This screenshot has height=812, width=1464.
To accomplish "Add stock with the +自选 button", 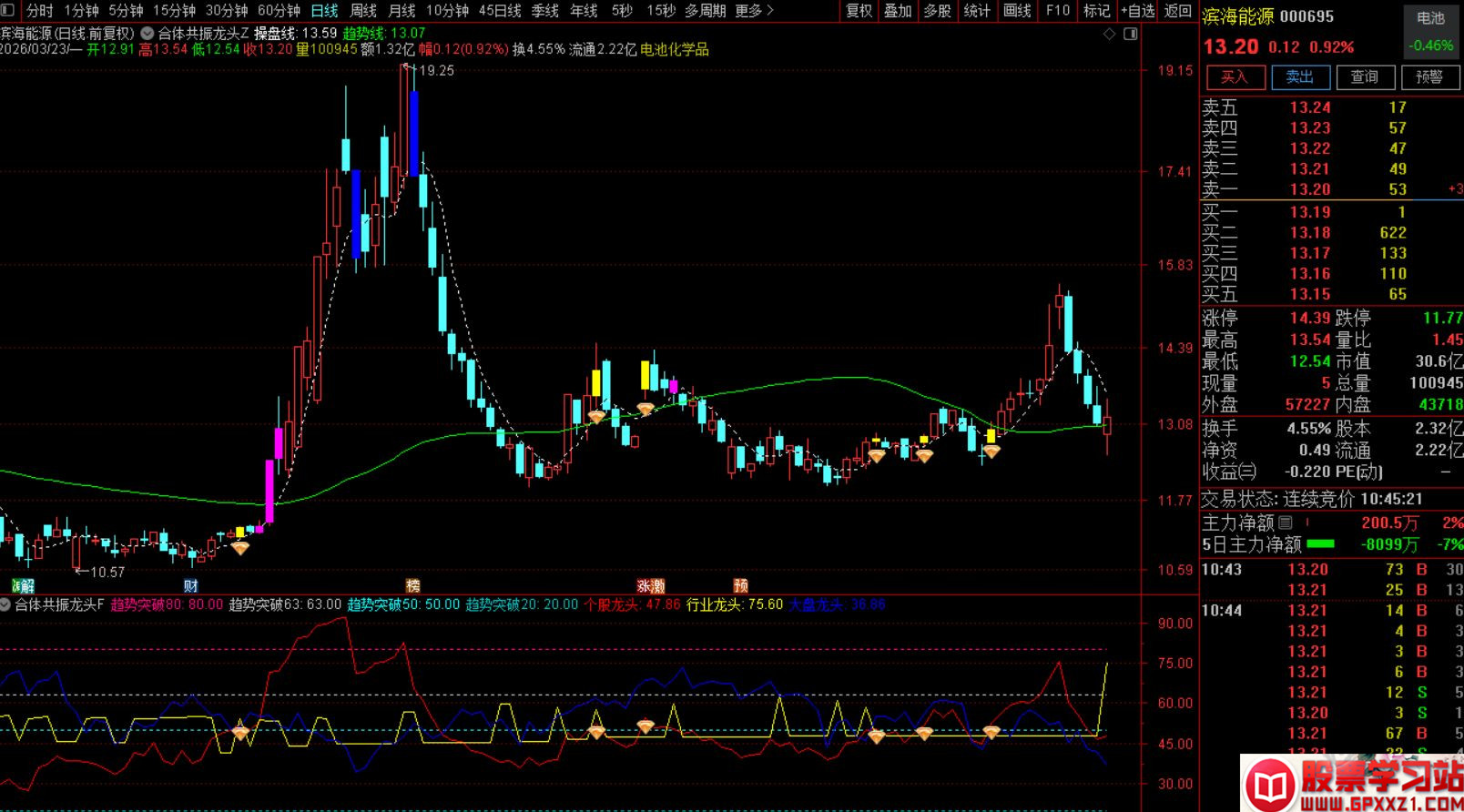I will (x=1138, y=11).
